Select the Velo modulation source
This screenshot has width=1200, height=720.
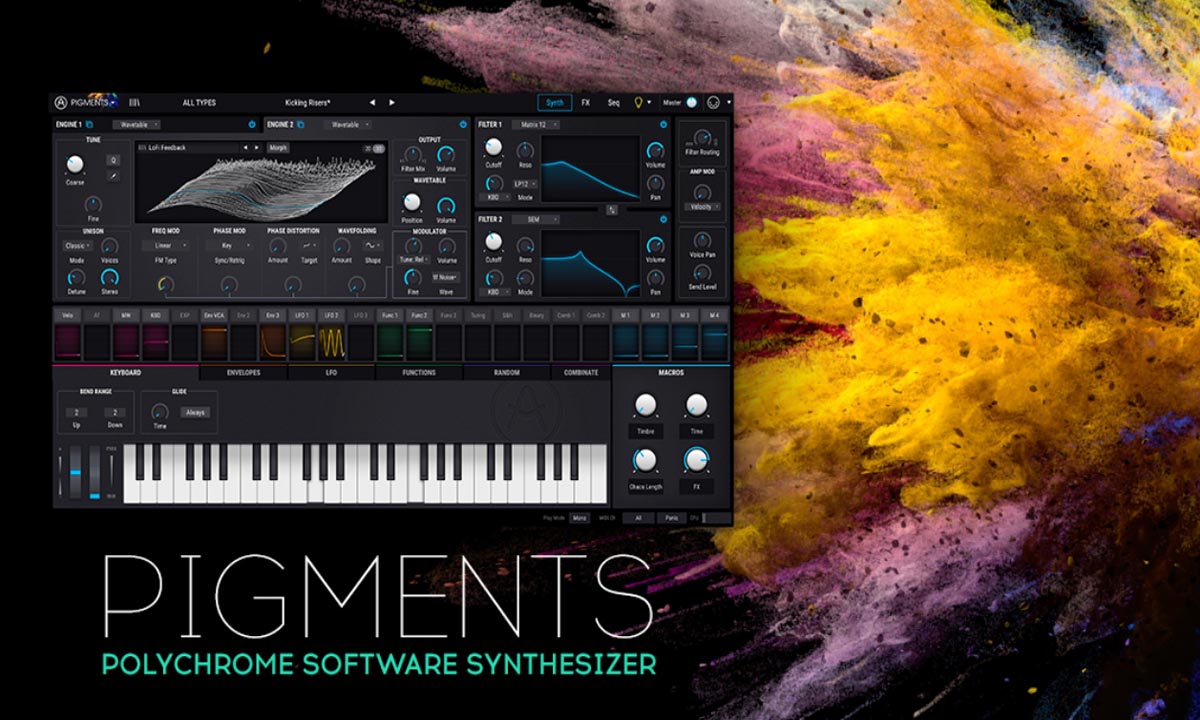68,315
